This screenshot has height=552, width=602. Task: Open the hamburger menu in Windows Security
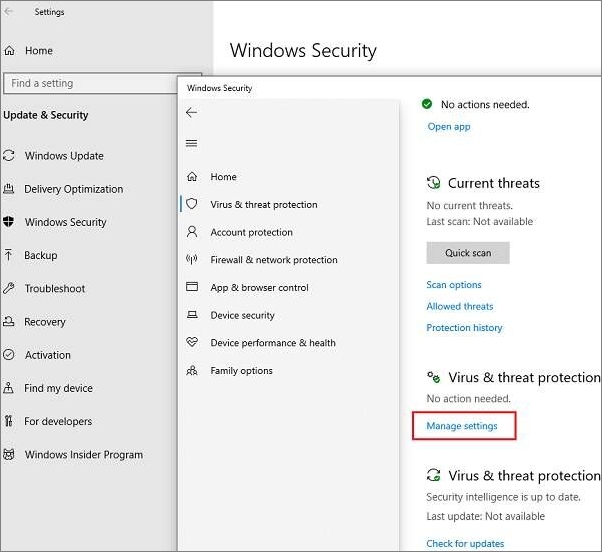click(x=191, y=143)
